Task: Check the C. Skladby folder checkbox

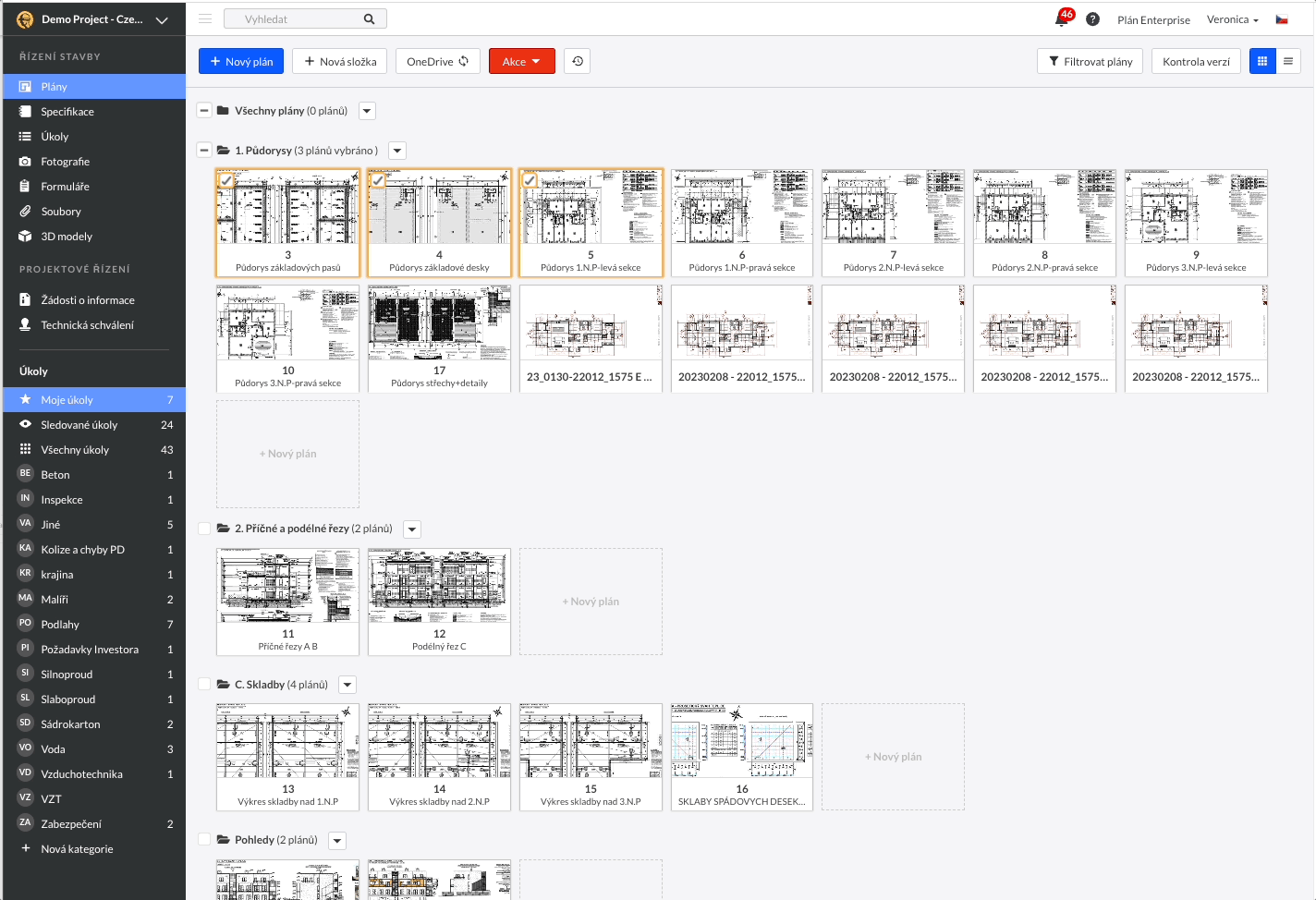Action: pos(204,685)
